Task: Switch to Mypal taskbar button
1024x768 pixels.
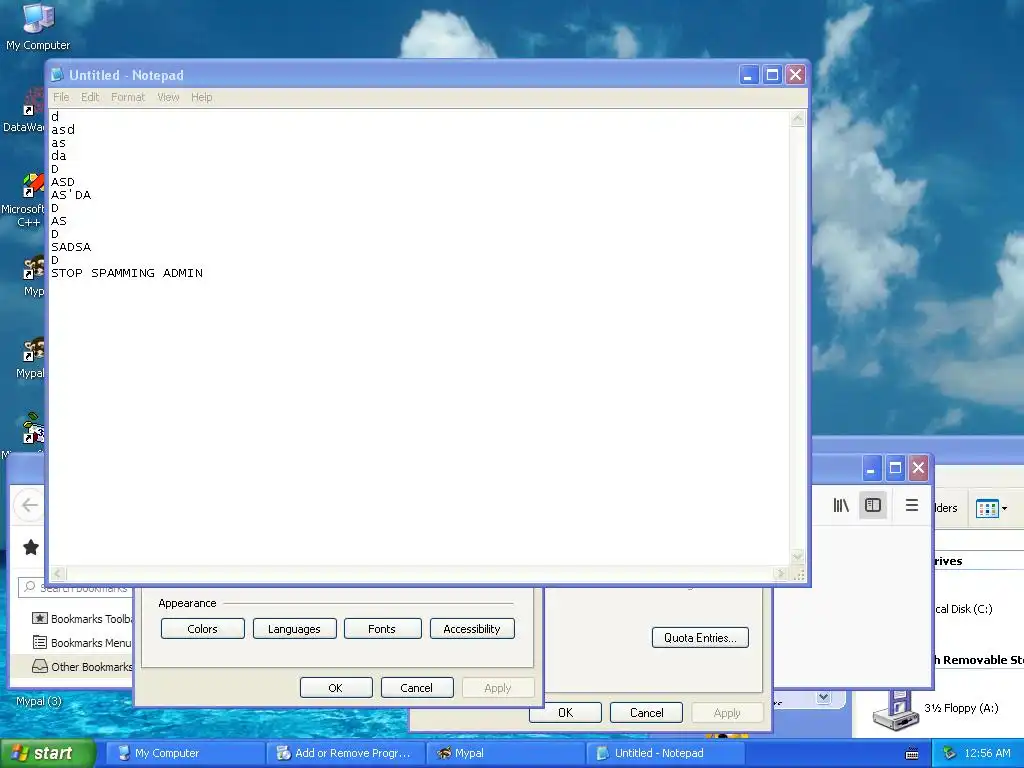Action: tap(505, 753)
